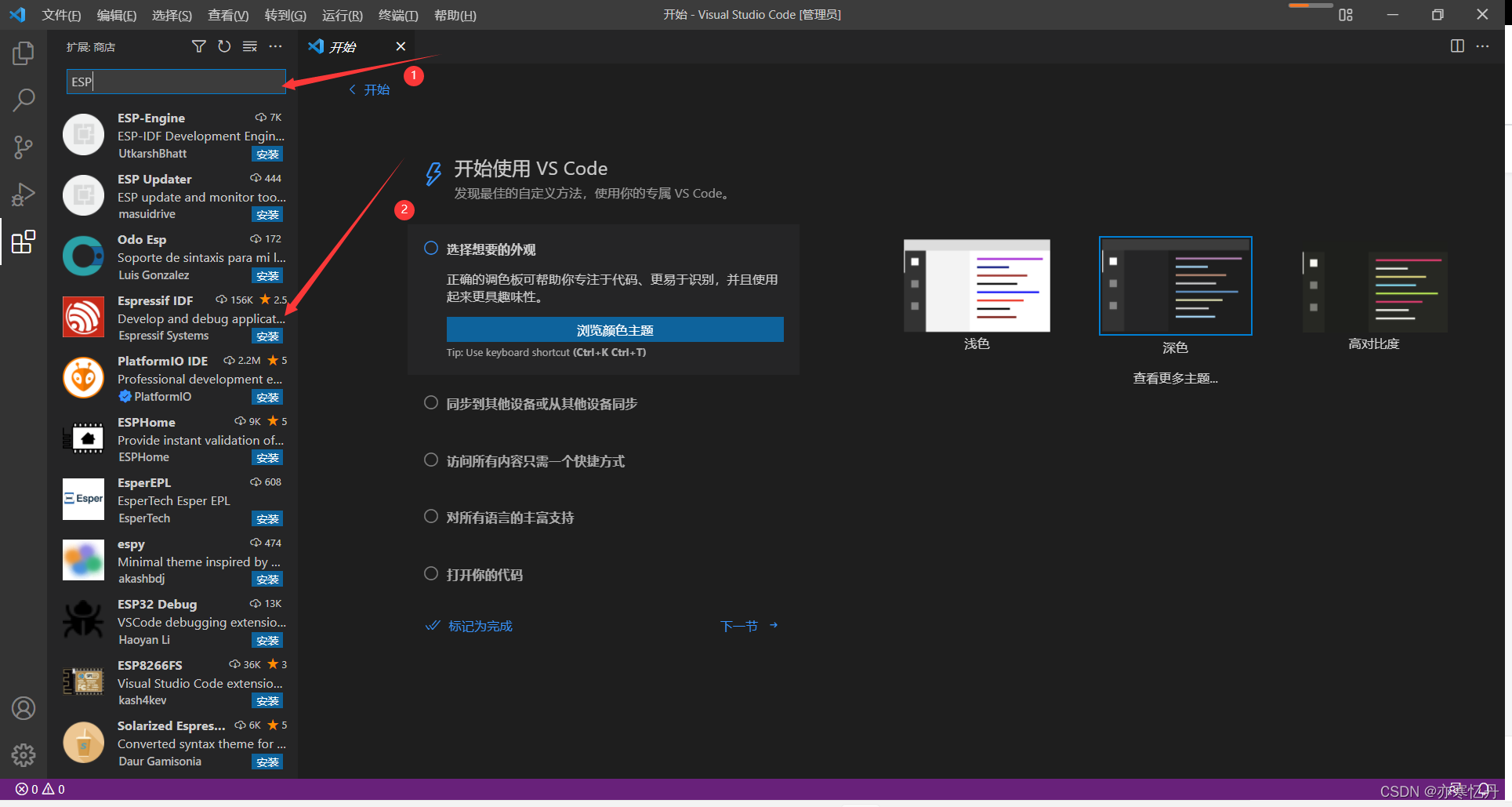Open the Accounts icon in activity bar
Image resolution: width=1512 pixels, height=807 pixels.
pyautogui.click(x=24, y=708)
